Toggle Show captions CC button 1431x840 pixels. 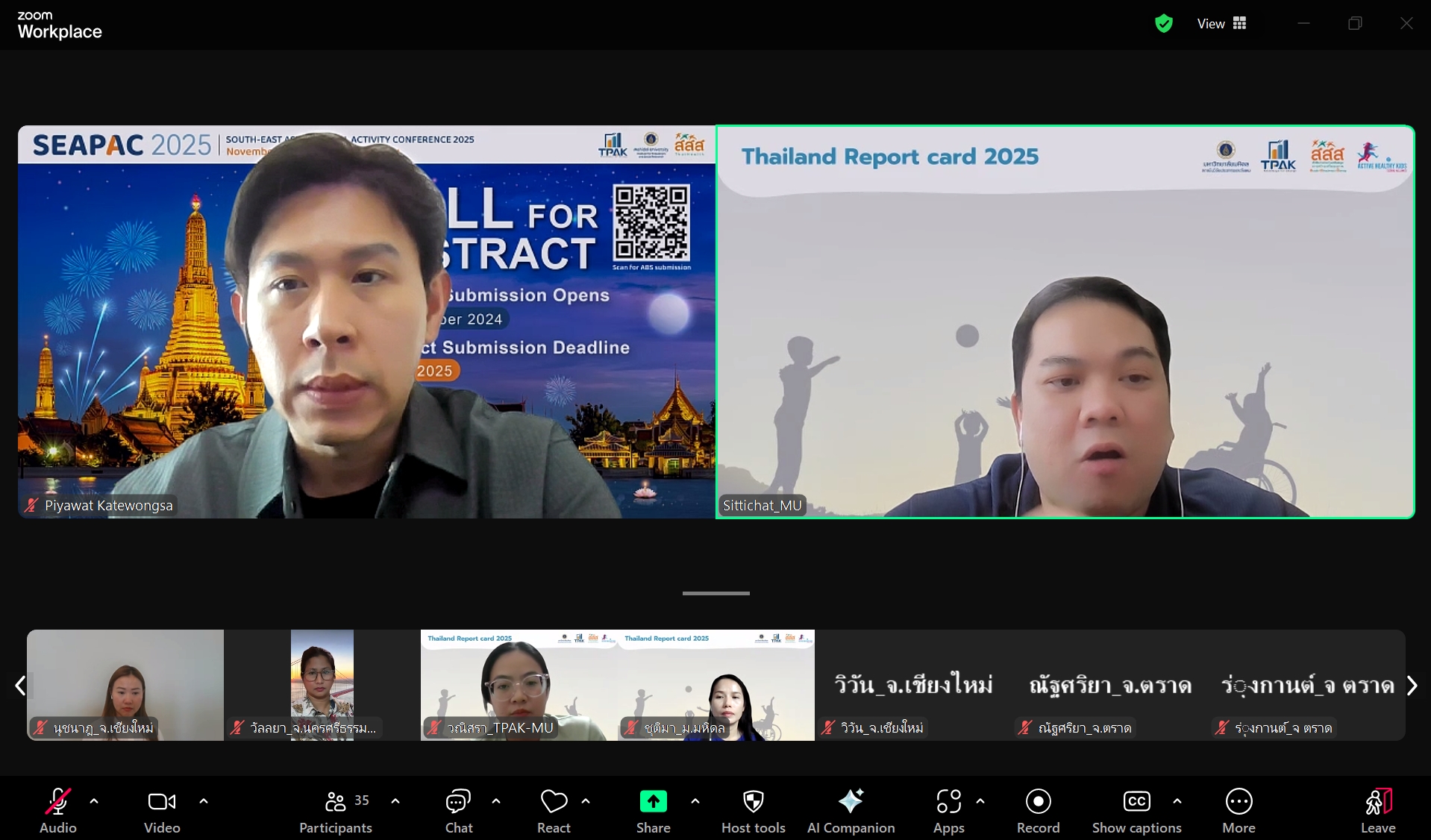(1136, 809)
